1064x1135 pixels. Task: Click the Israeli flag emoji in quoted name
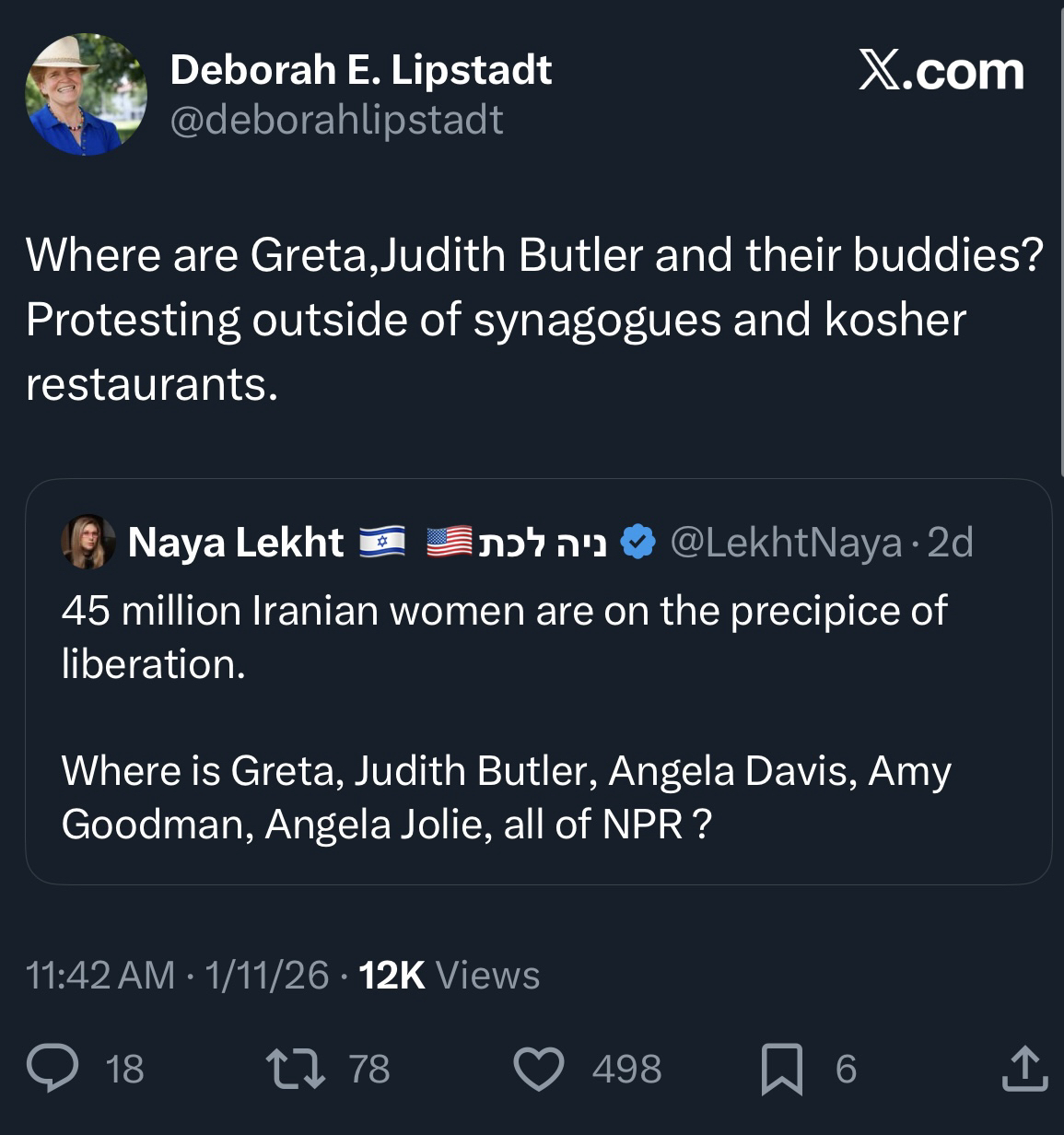(380, 542)
